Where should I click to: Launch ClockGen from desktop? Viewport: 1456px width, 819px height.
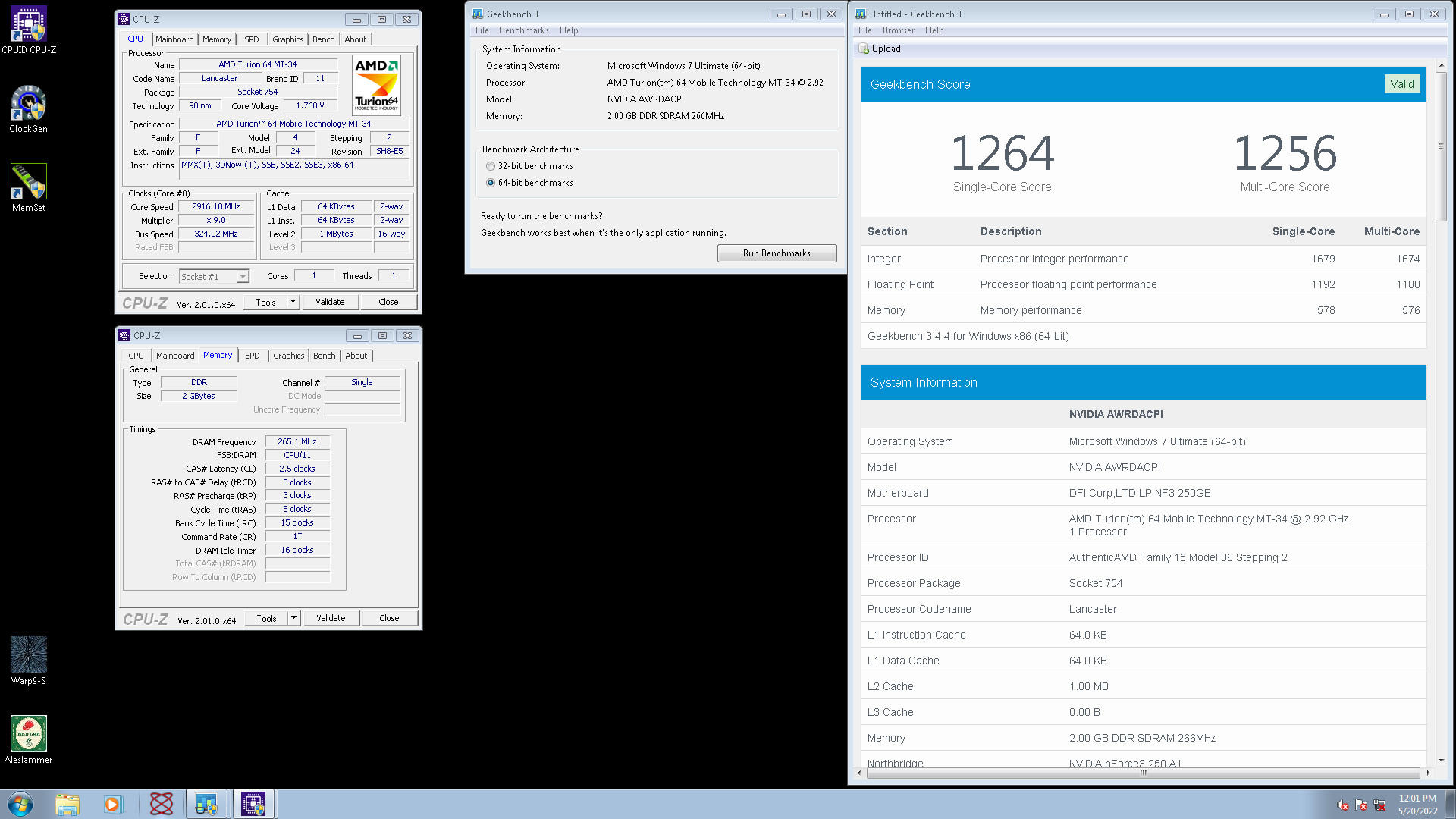pyautogui.click(x=29, y=109)
